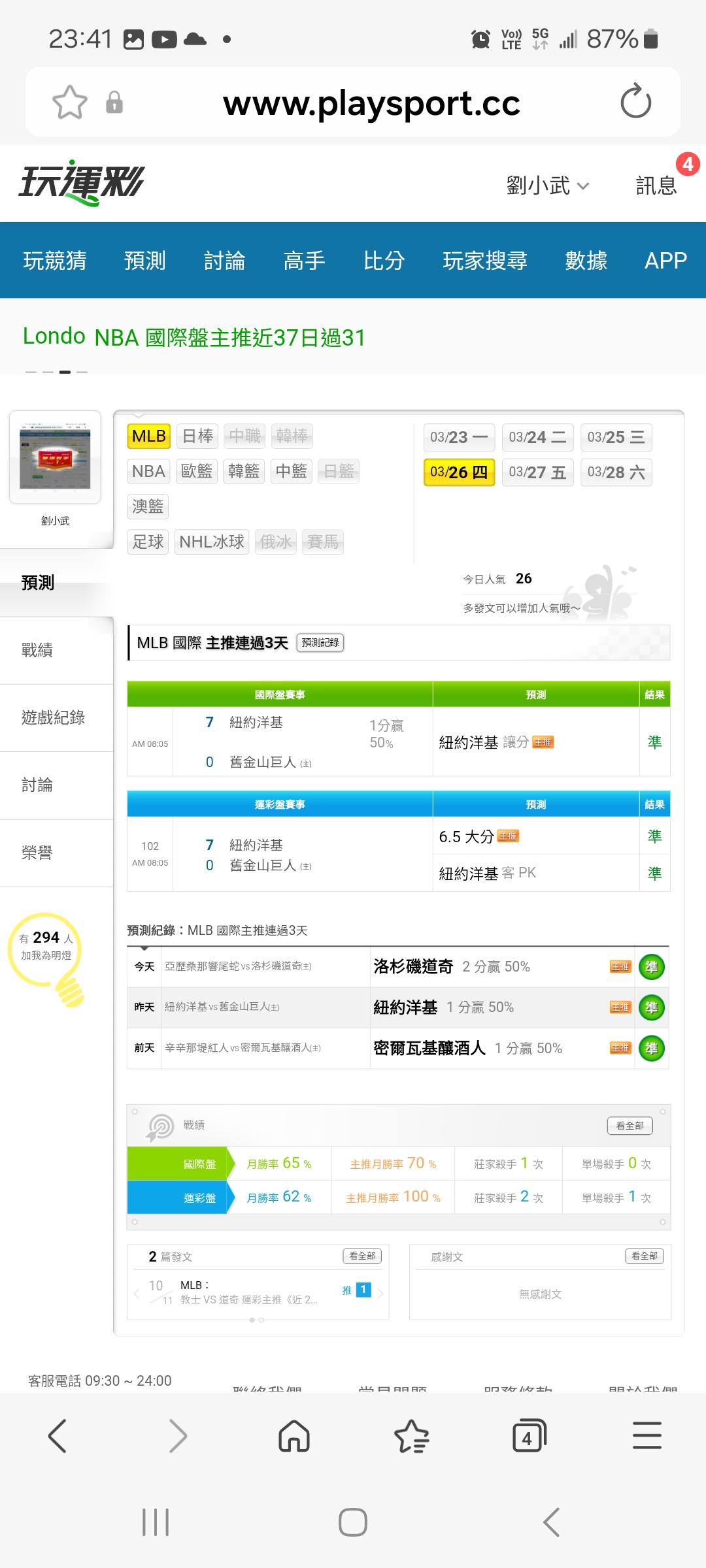Click the 主推月勝率 100% 運彩盤 stat
The image size is (706, 1568).
[x=393, y=1198]
